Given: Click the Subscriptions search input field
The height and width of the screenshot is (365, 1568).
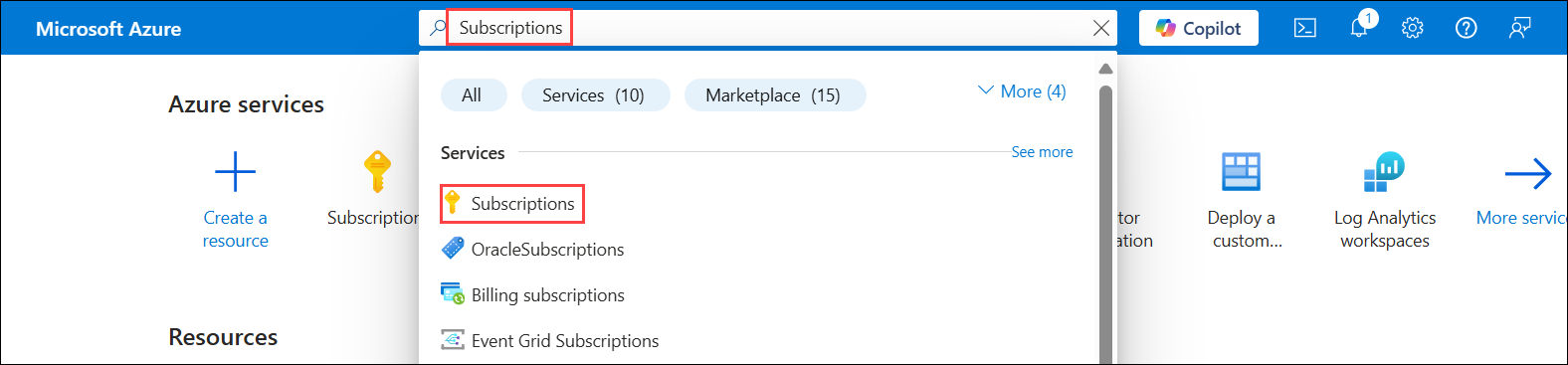Looking at the screenshot, I should pos(766,28).
